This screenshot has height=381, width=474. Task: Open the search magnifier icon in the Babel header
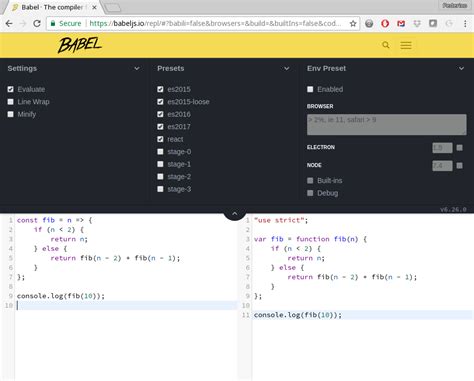pyautogui.click(x=386, y=45)
